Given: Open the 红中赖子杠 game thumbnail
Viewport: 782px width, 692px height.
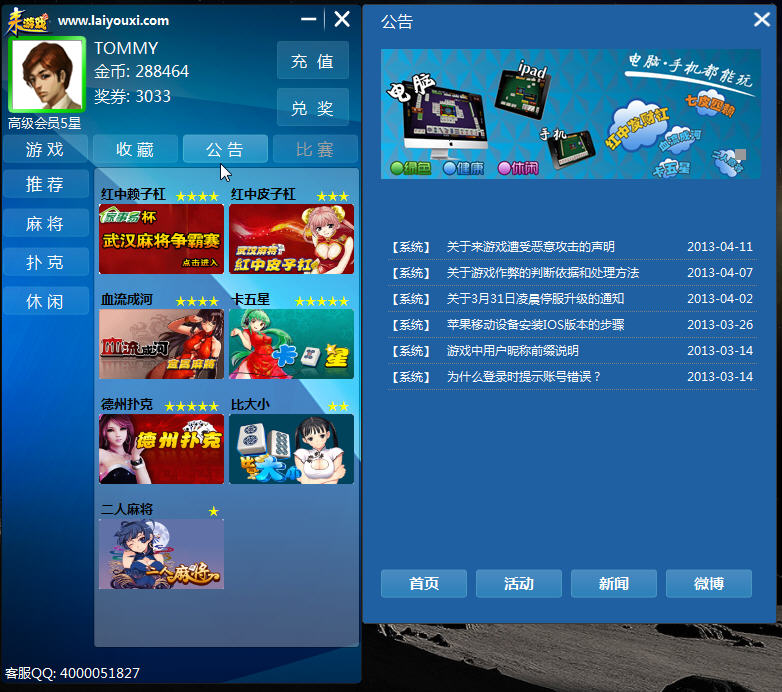Looking at the screenshot, I should point(161,239).
